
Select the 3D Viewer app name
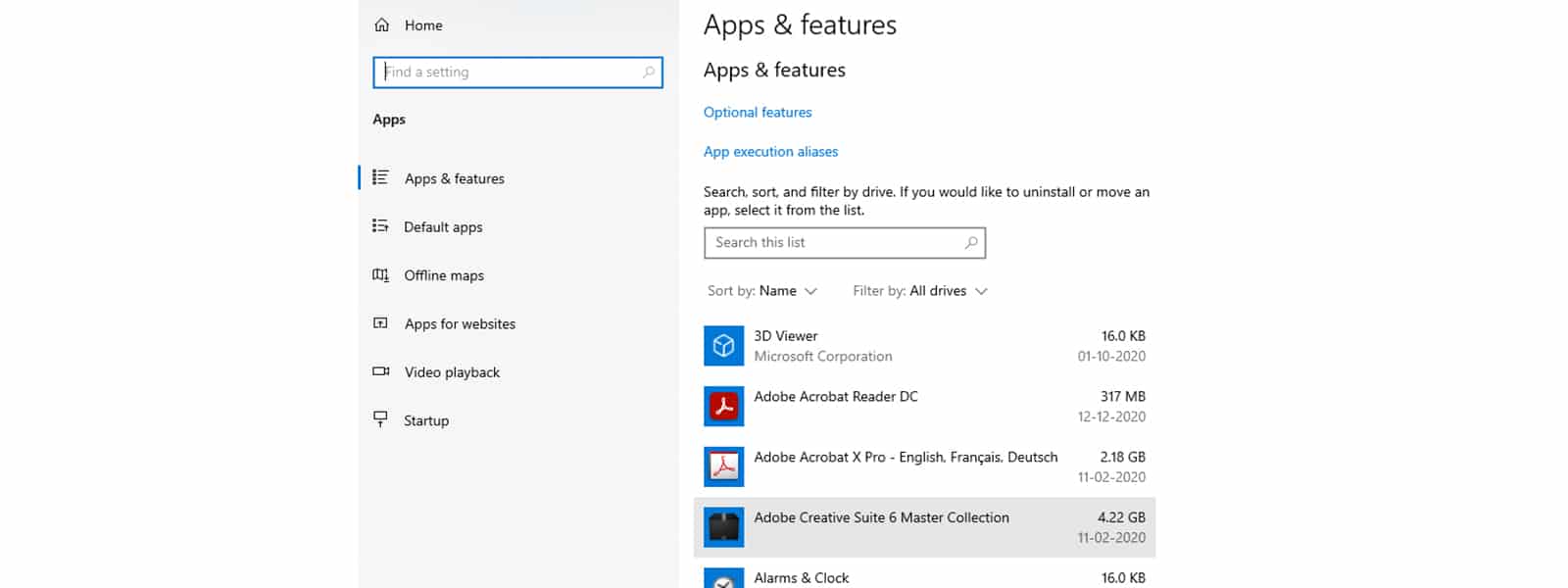(x=786, y=336)
